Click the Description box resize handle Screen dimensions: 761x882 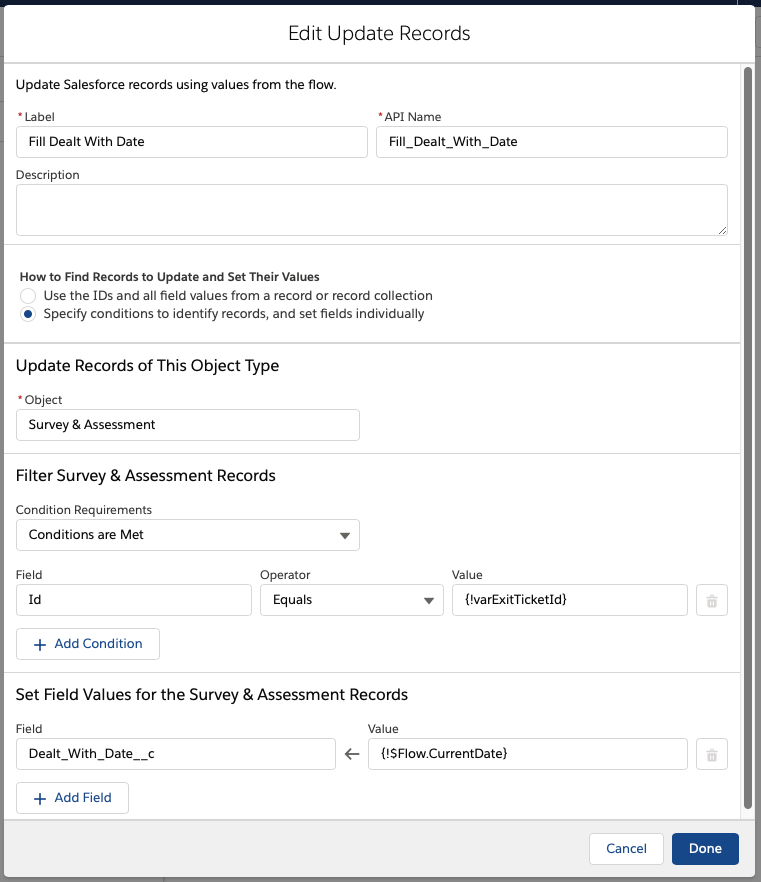pyautogui.click(x=722, y=230)
